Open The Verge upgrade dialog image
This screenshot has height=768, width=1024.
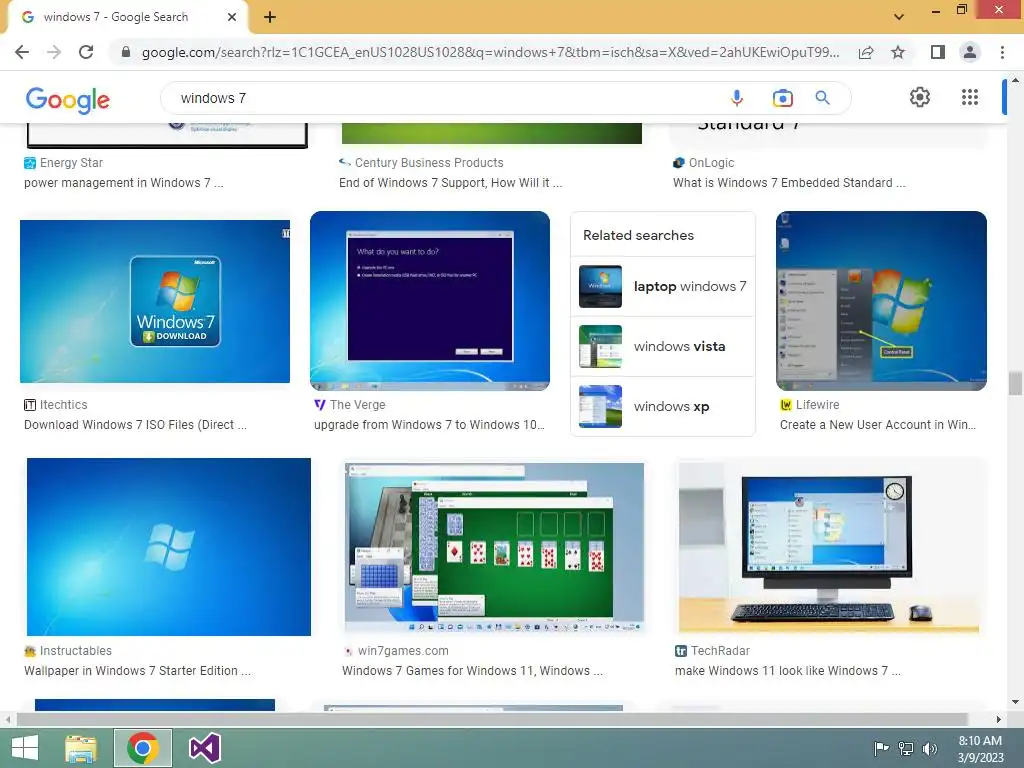tap(430, 300)
